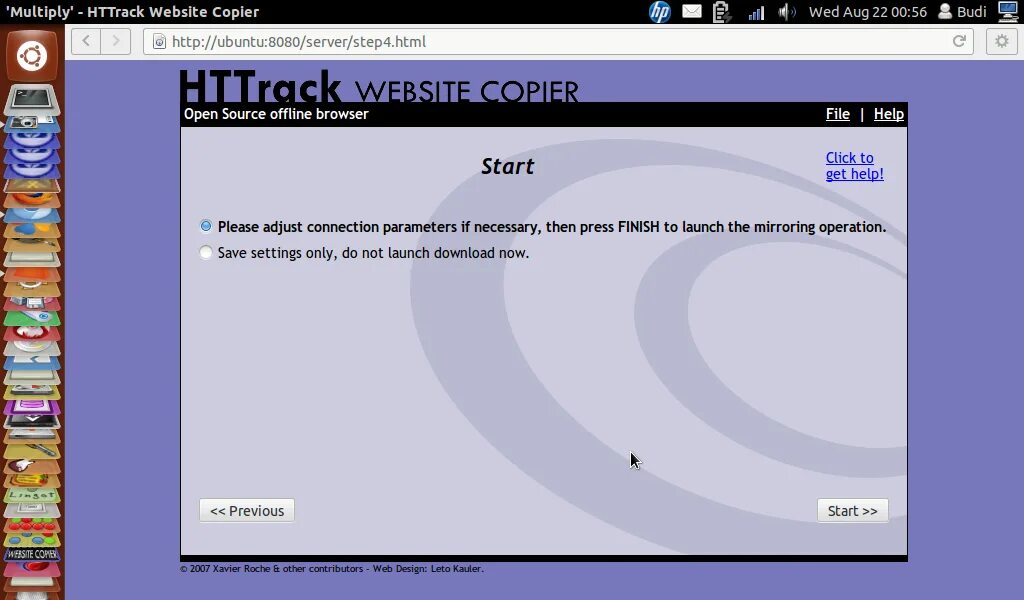Open the sound volume indicator
The height and width of the screenshot is (600, 1024).
[787, 12]
